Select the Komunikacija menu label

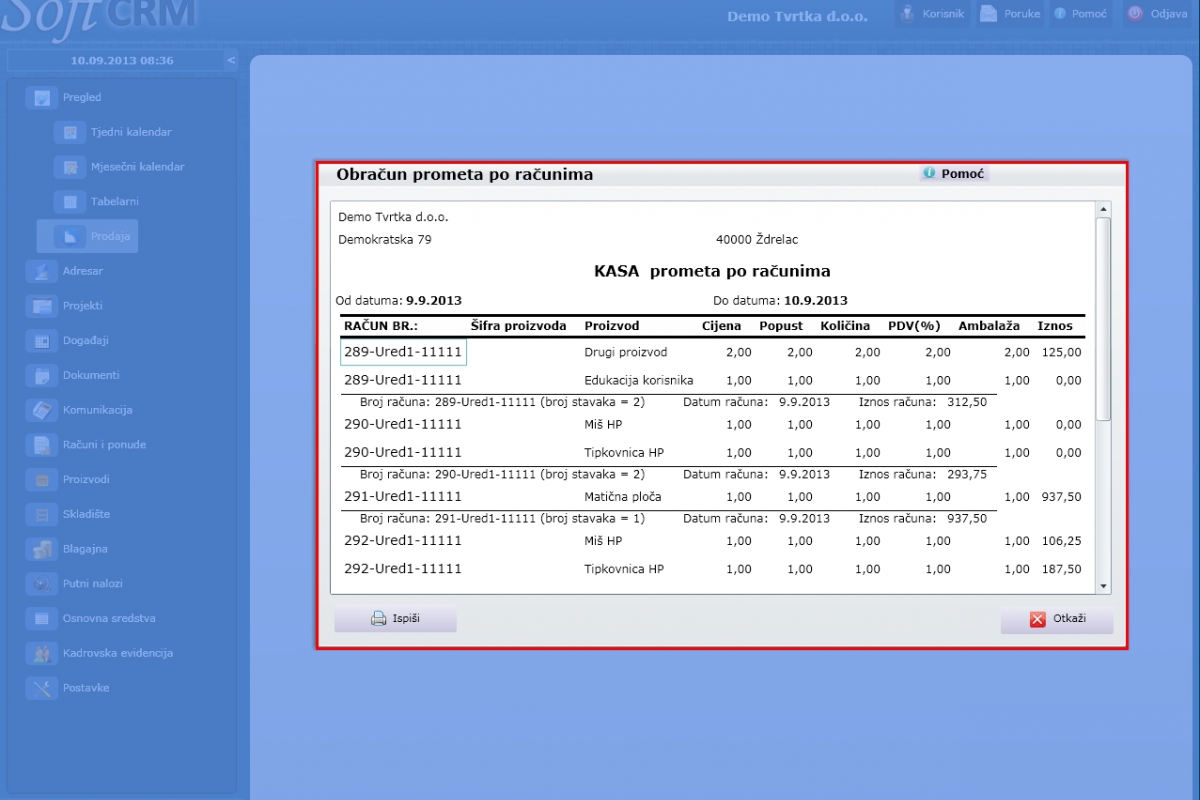click(x=98, y=410)
